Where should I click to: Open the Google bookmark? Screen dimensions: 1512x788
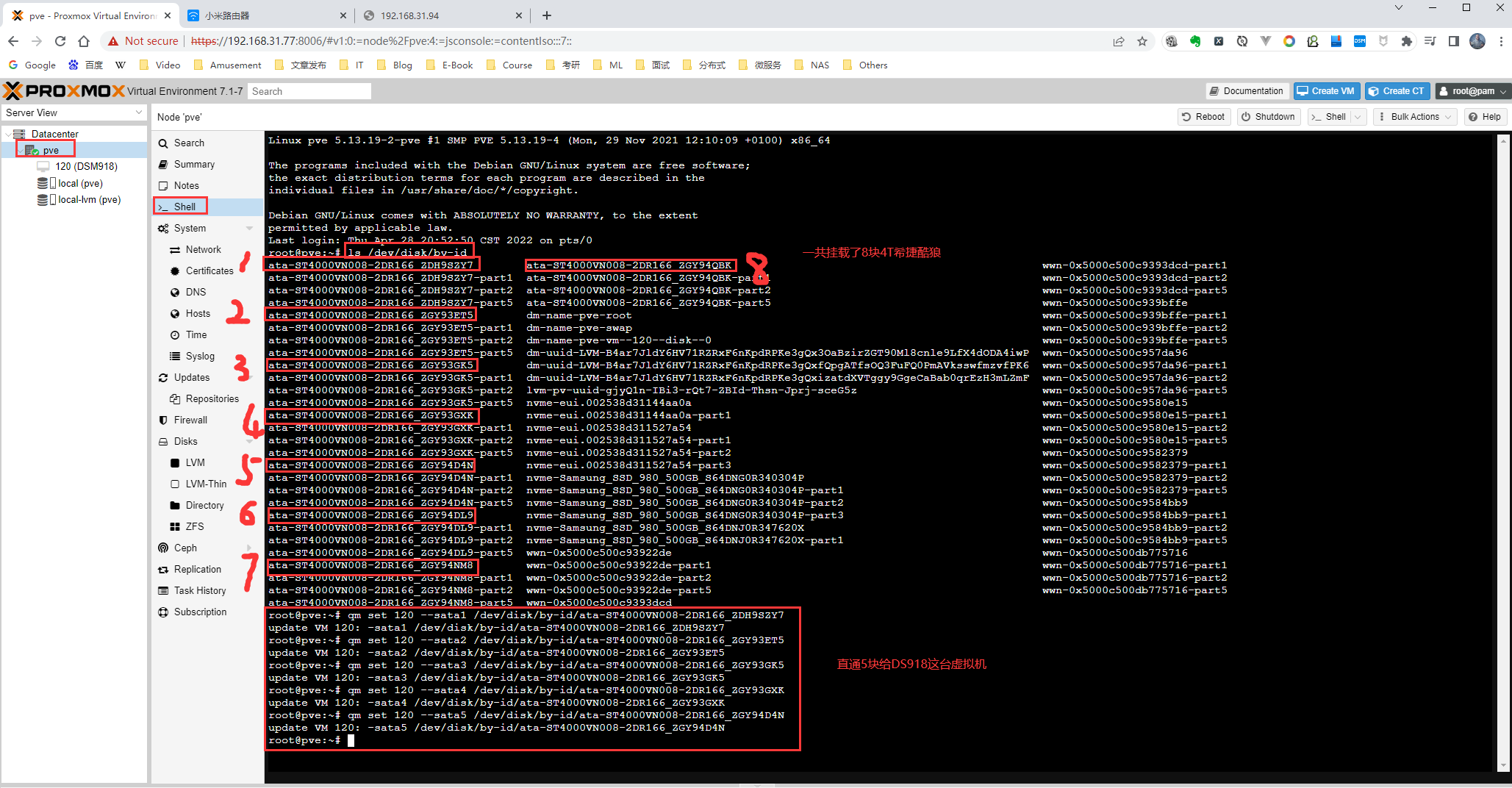[x=32, y=65]
